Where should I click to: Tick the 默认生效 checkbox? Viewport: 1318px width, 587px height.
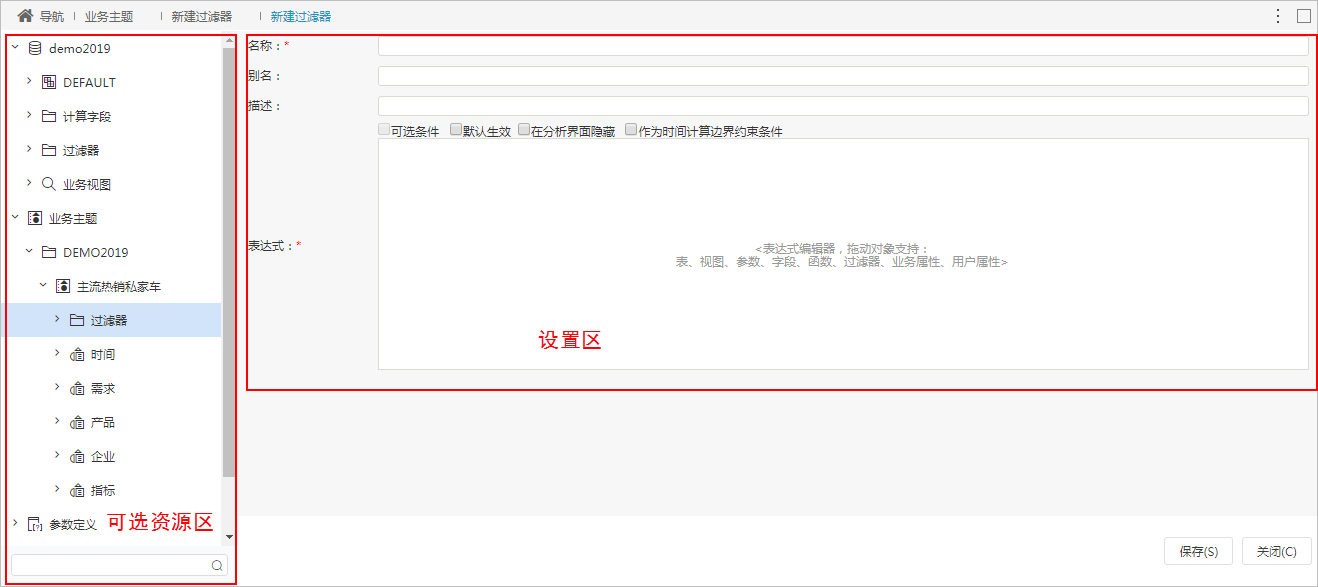(x=456, y=129)
